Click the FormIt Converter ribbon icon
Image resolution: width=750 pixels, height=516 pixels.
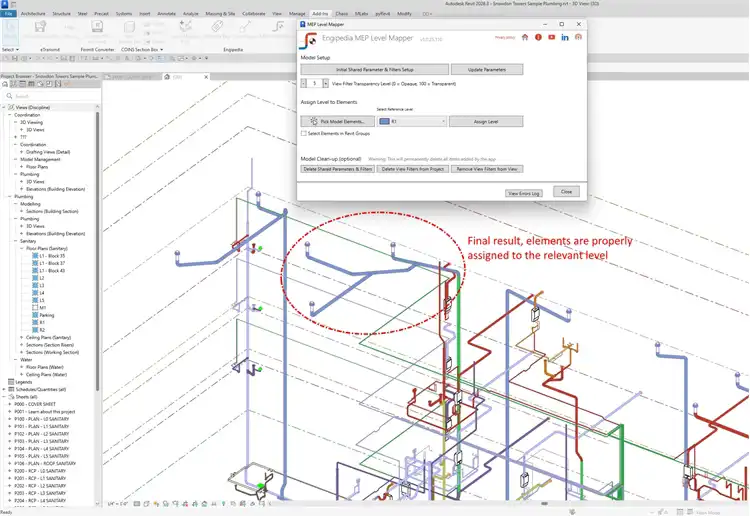[97, 28]
